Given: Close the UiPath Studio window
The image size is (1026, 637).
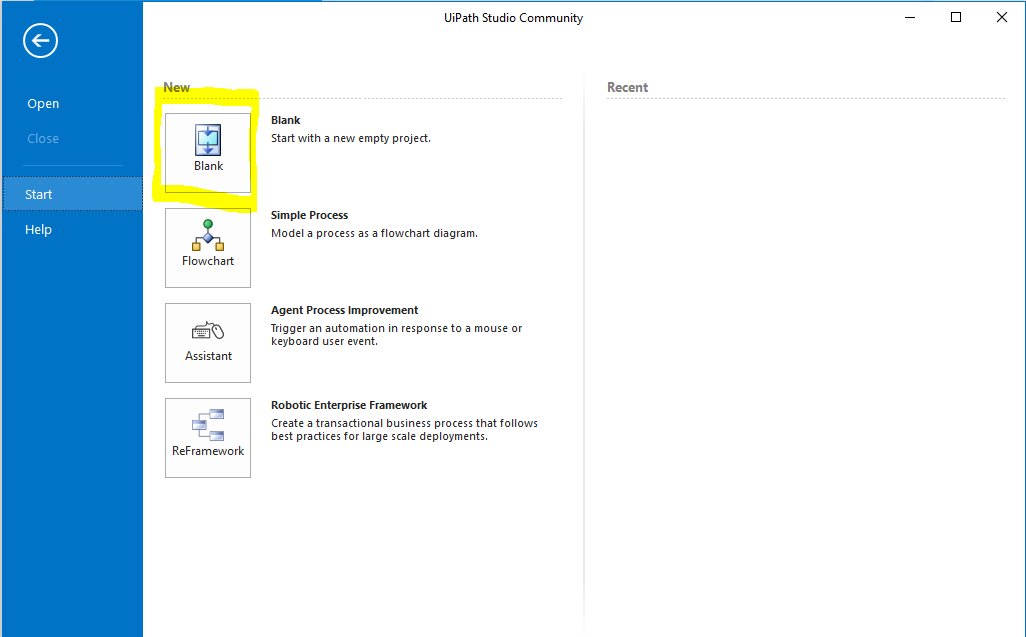Looking at the screenshot, I should (1002, 18).
